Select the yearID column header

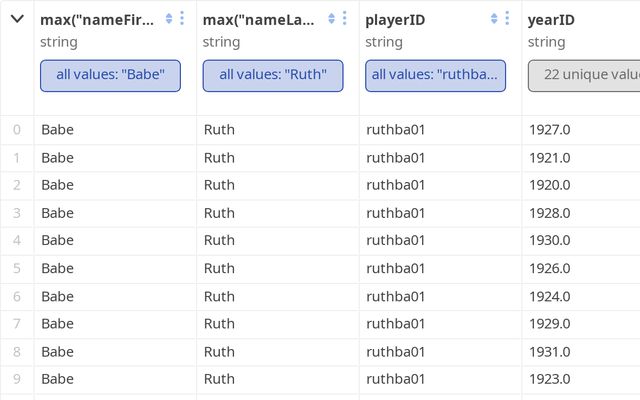pyautogui.click(x=551, y=19)
